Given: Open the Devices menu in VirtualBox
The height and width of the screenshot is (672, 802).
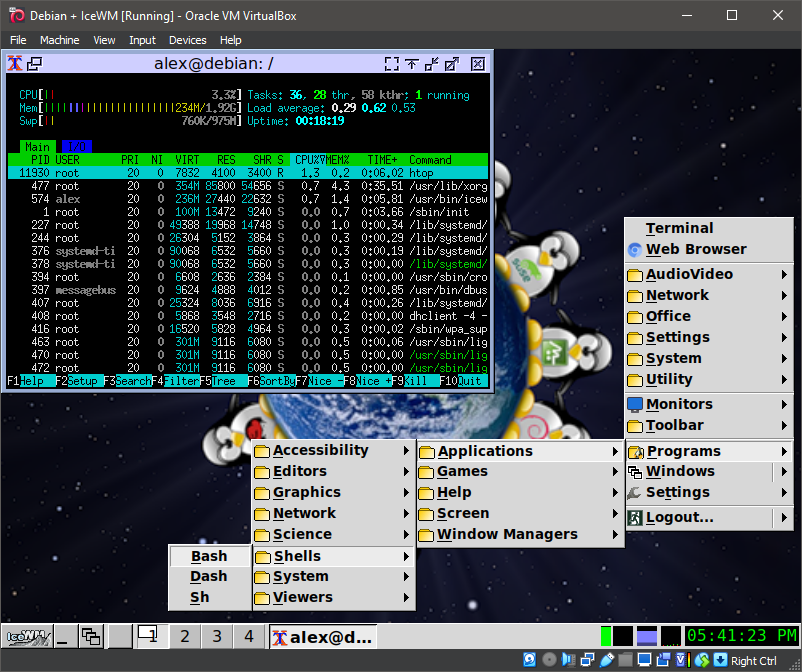Looking at the screenshot, I should (x=187, y=40).
